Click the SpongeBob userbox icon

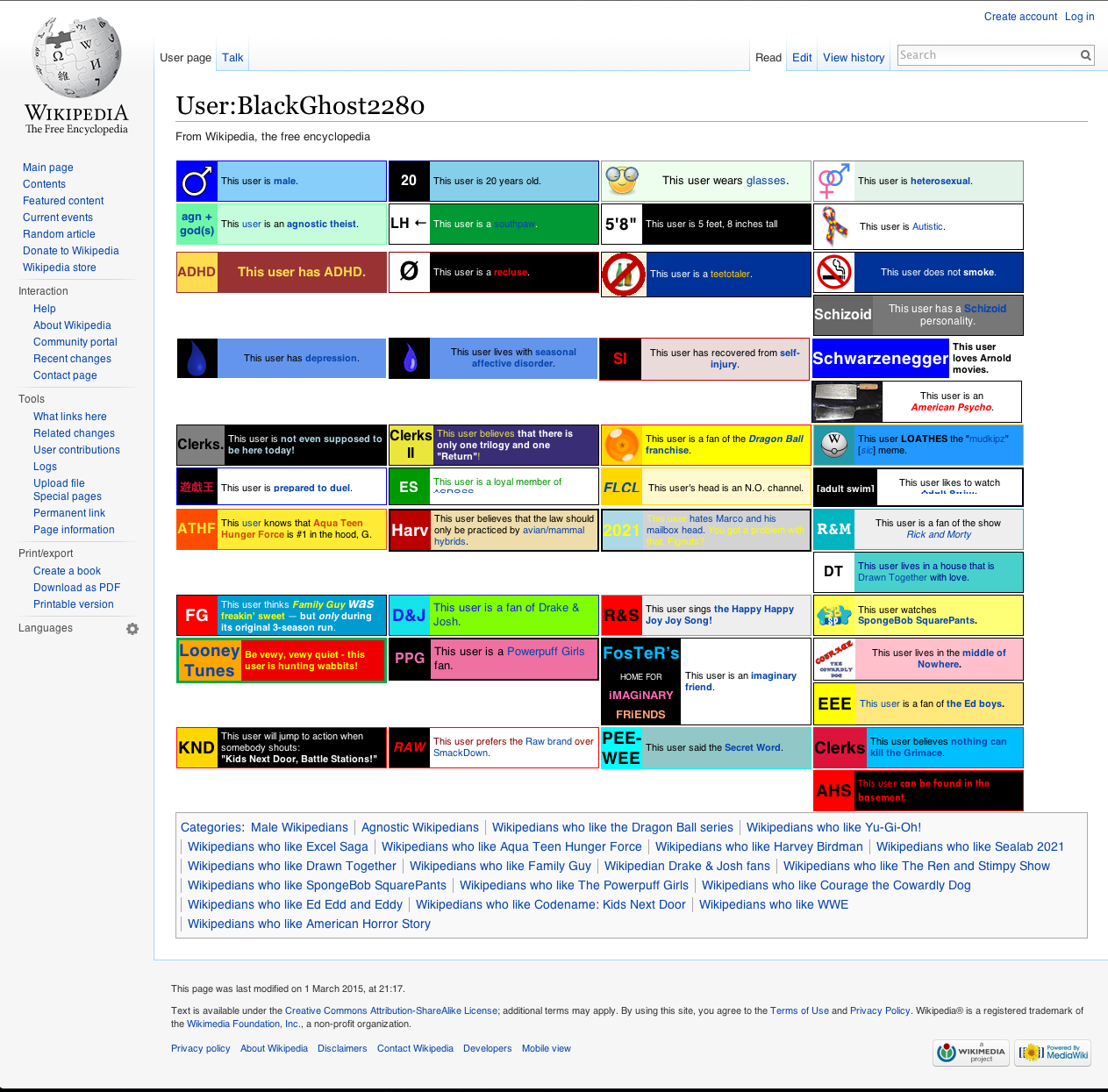click(834, 615)
